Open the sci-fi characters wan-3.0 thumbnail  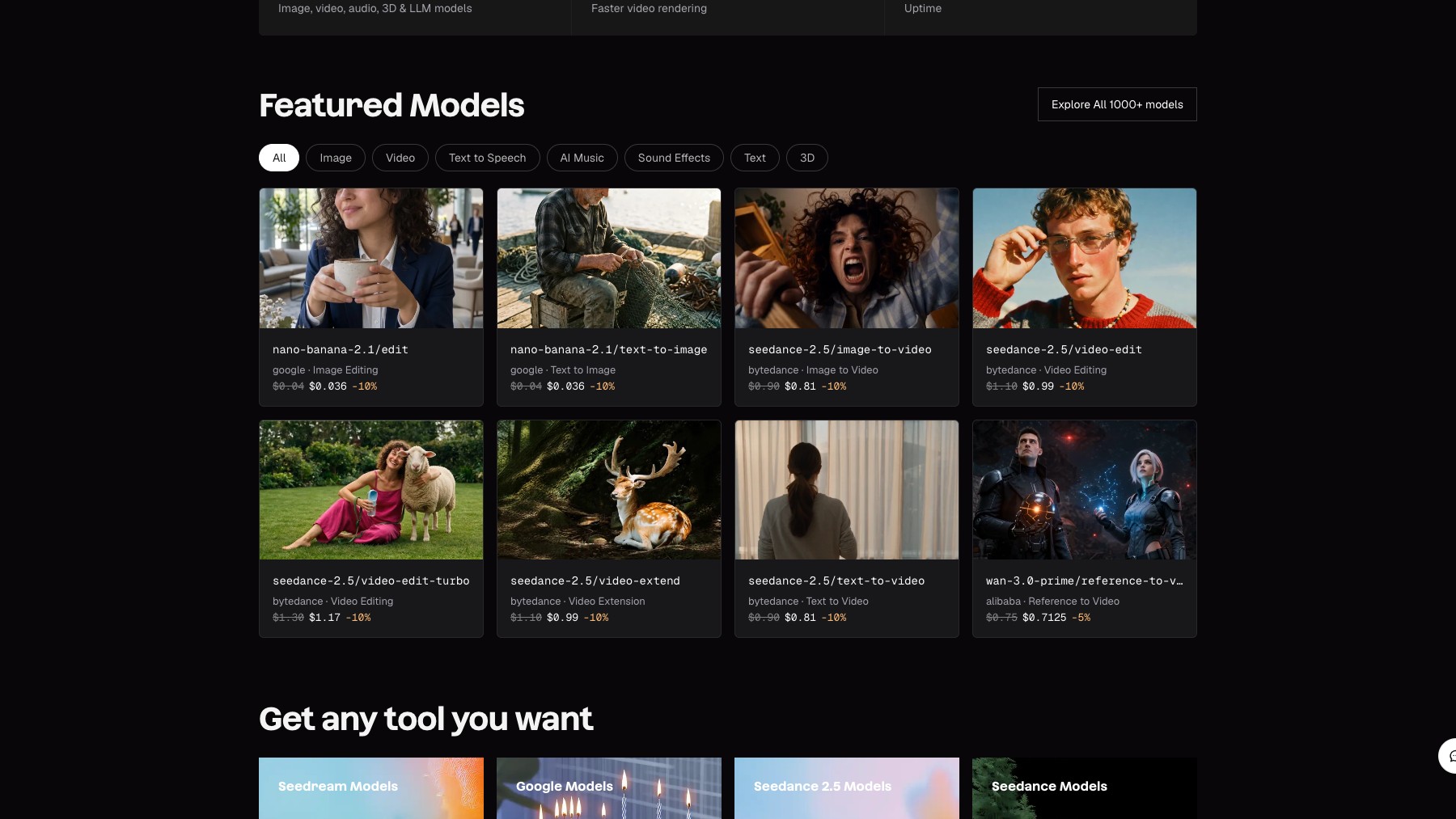click(1085, 489)
